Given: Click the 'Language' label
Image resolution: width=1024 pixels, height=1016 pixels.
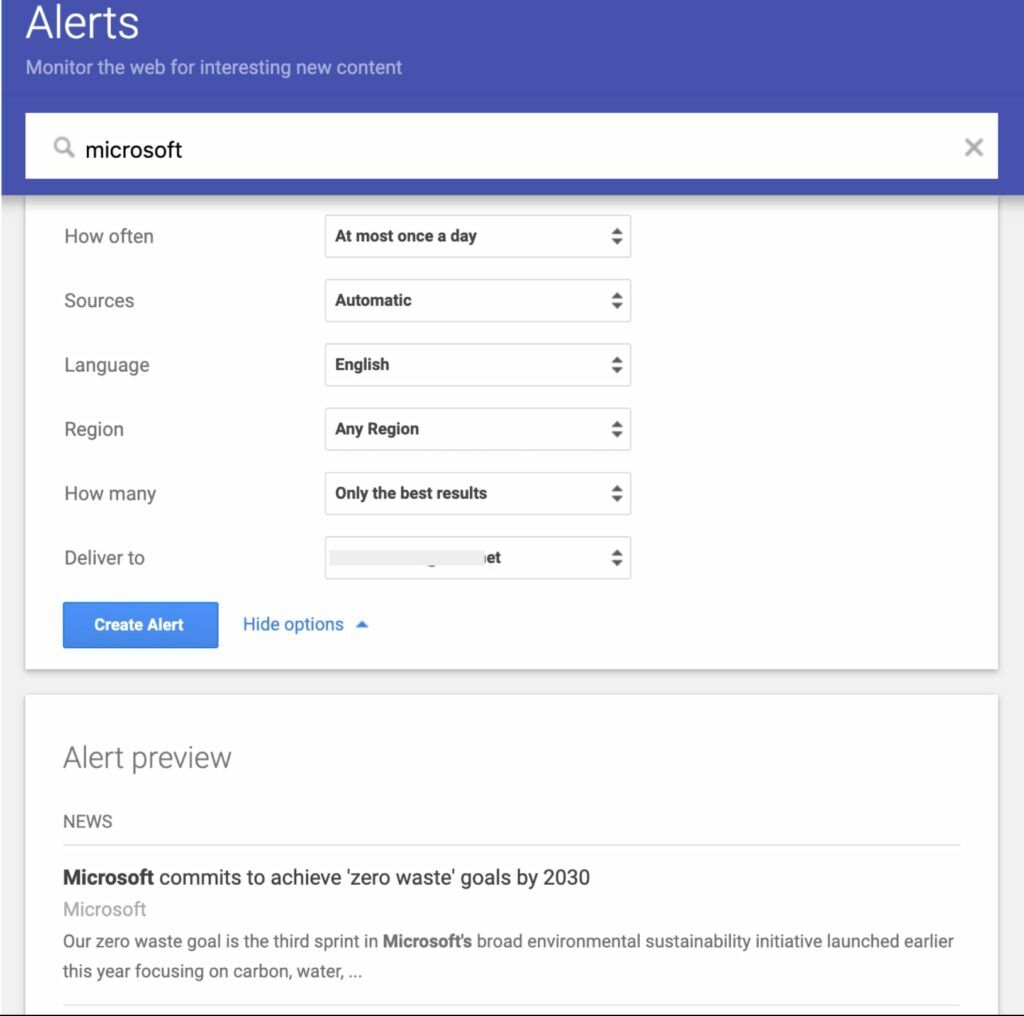Looking at the screenshot, I should pos(107,365).
